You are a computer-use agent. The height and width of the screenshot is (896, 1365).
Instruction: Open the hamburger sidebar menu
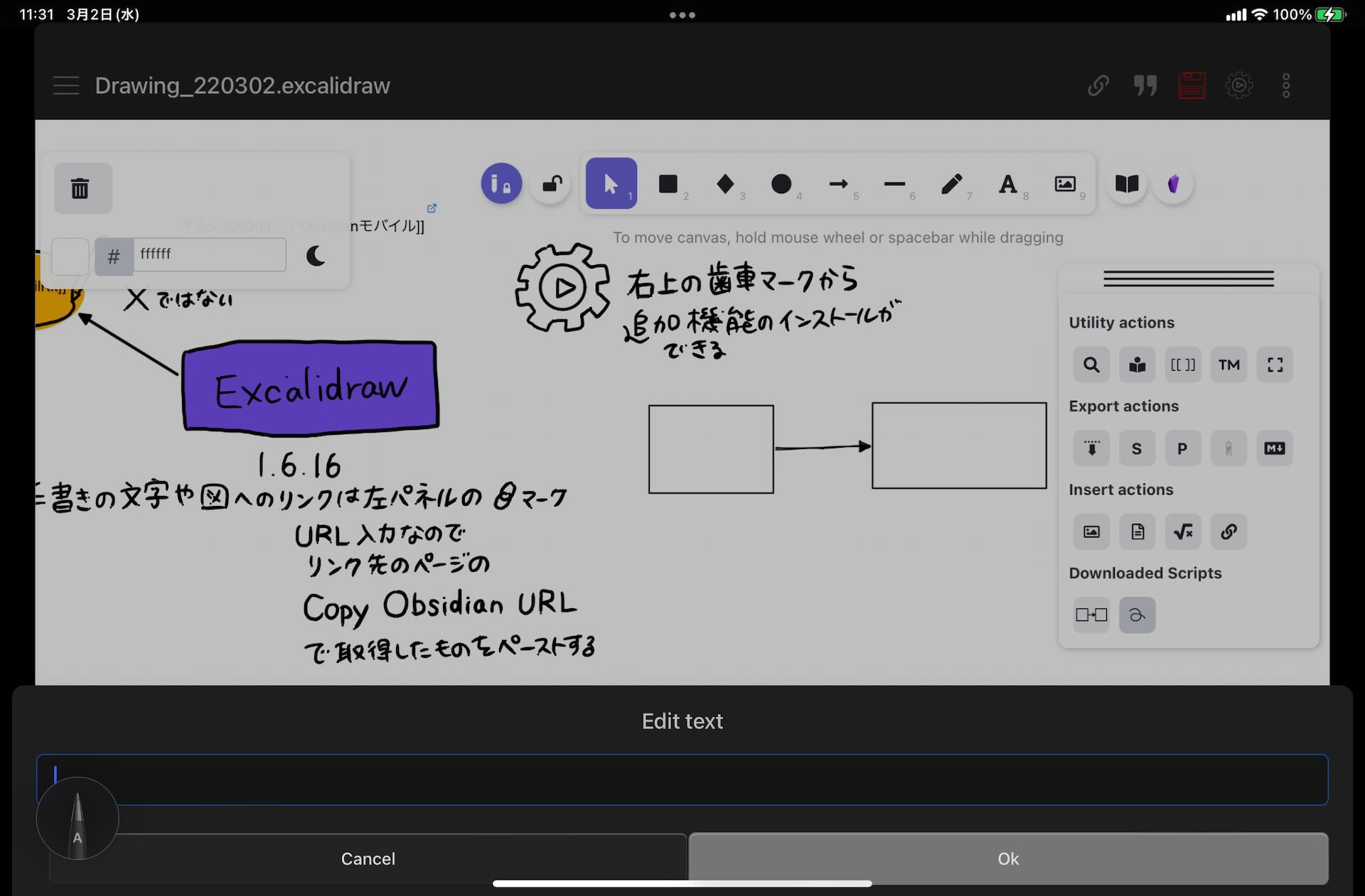click(66, 86)
